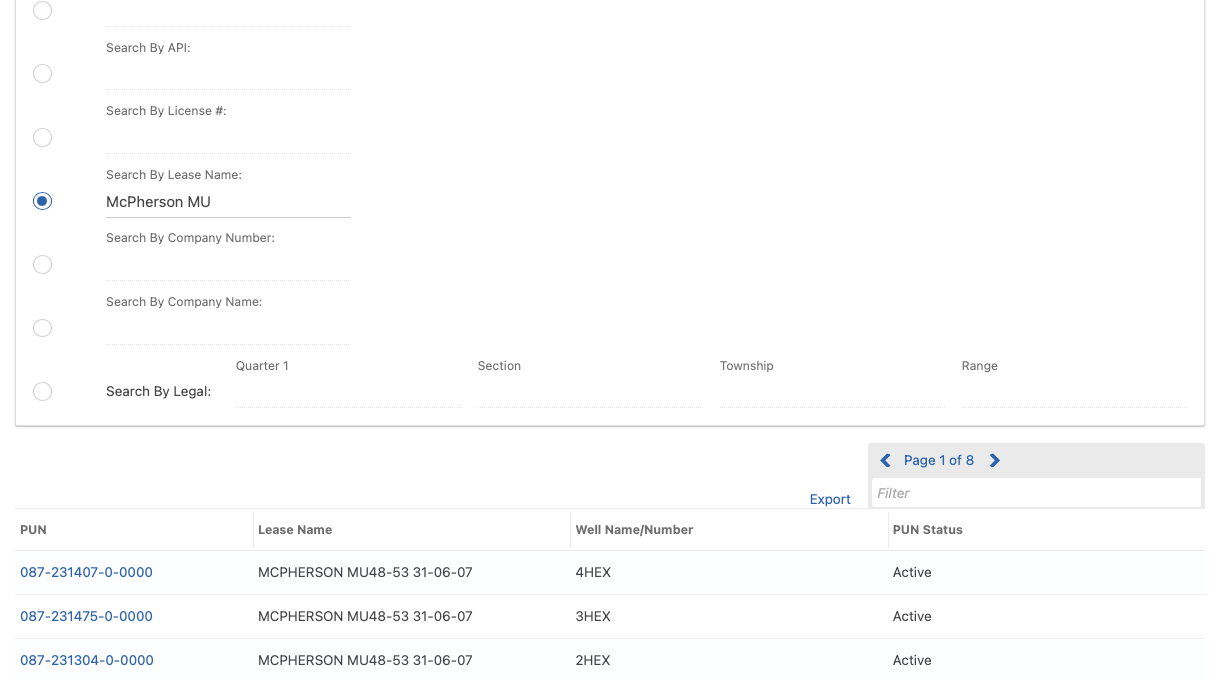Sort by the Lease Name column header

pyautogui.click(x=295, y=530)
